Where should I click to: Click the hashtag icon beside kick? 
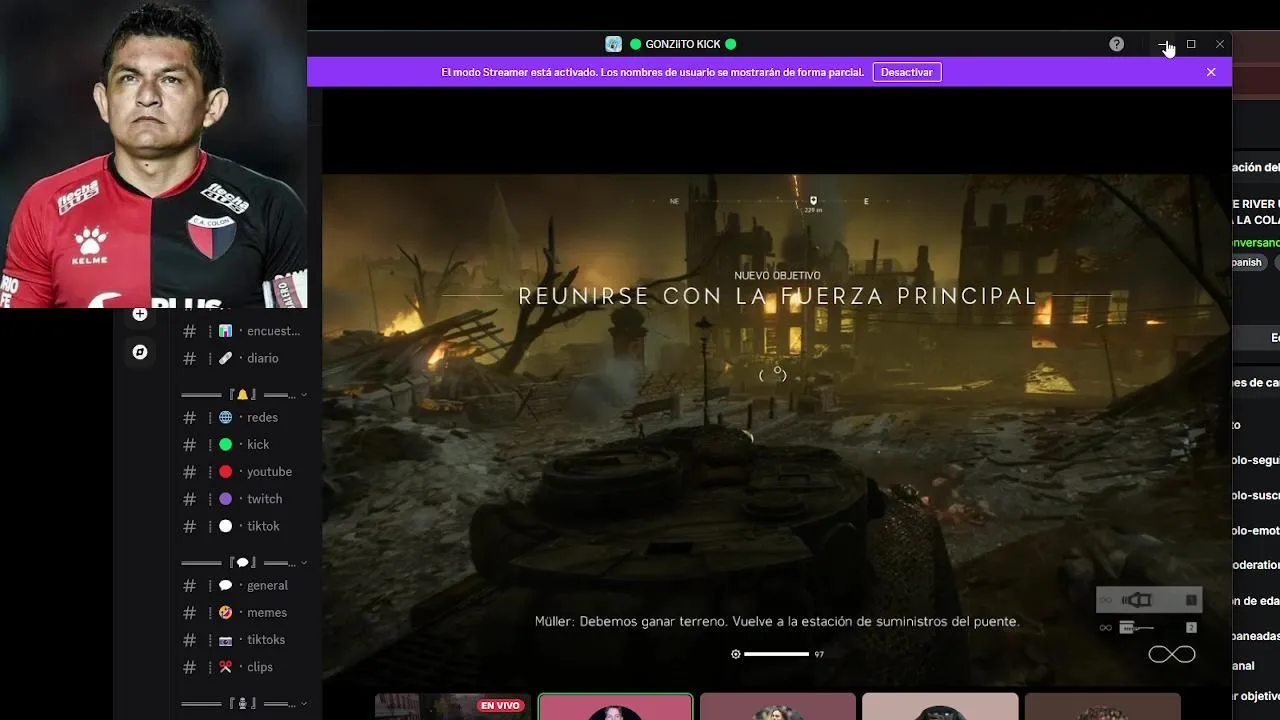189,444
